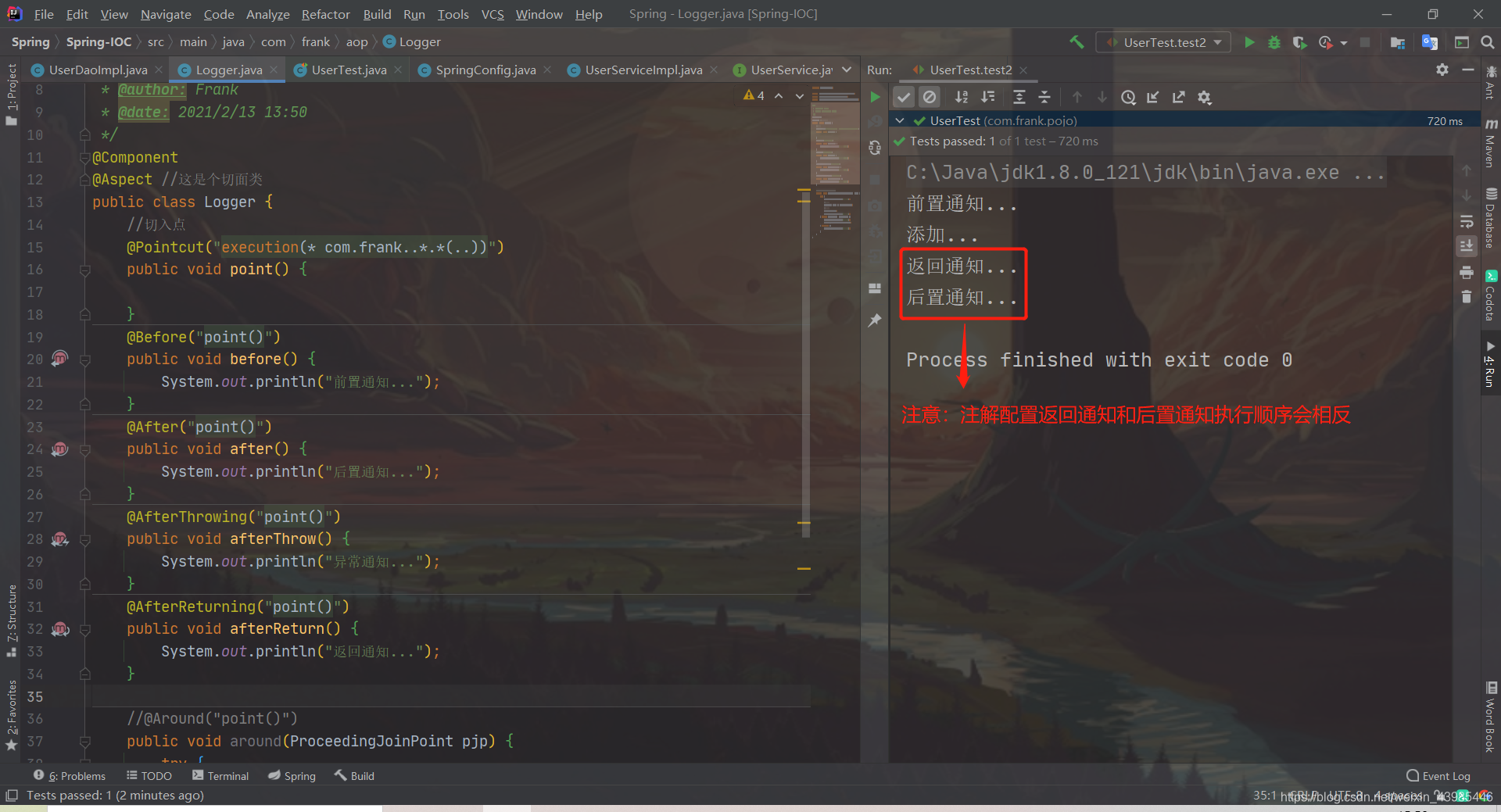Toggle soft-wrap in console
1501x812 pixels.
click(x=1467, y=221)
